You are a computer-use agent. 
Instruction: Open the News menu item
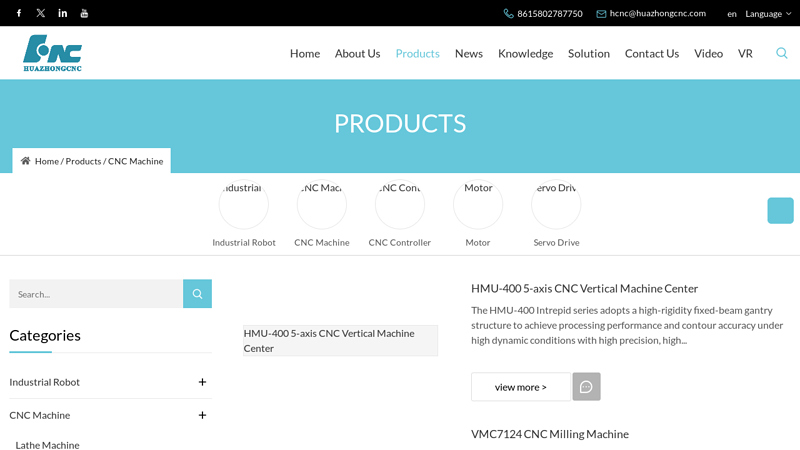point(469,54)
